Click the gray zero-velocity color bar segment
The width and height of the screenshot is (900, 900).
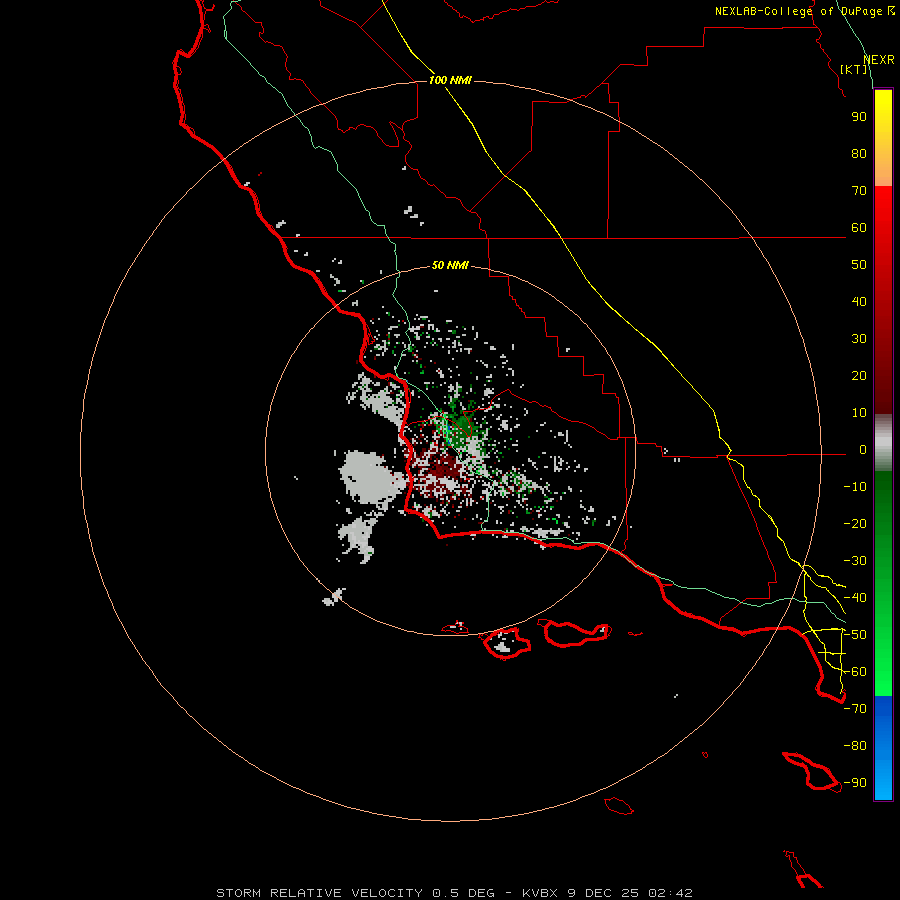[883, 443]
